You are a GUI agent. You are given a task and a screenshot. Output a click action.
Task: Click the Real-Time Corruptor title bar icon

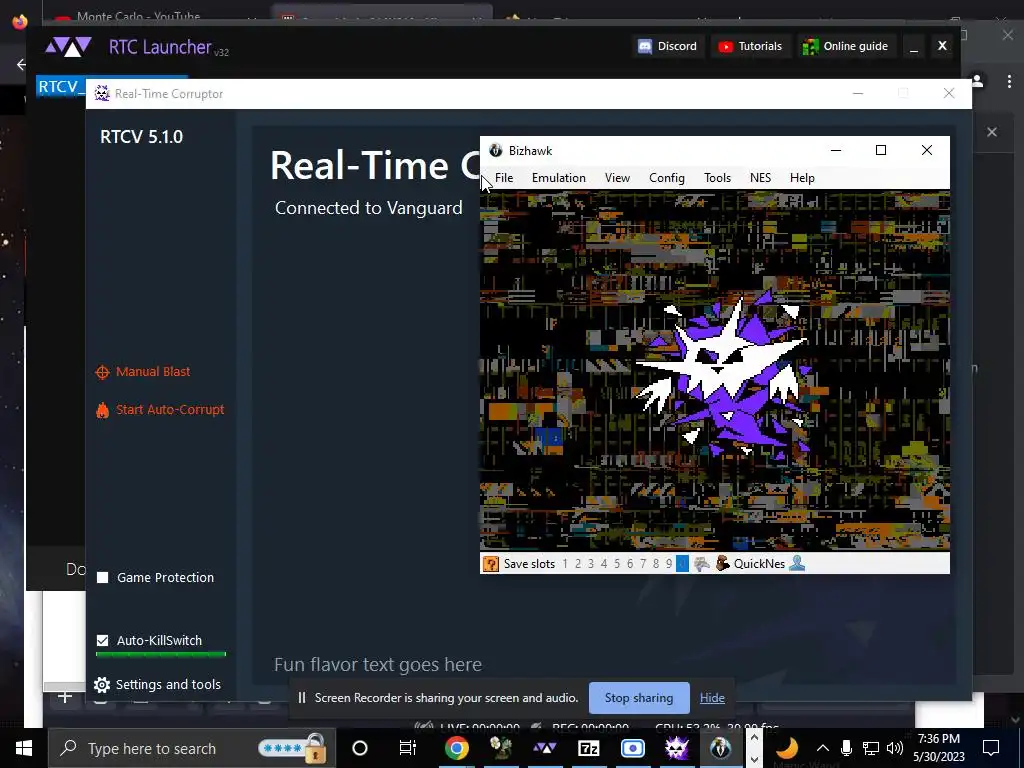[x=102, y=93]
